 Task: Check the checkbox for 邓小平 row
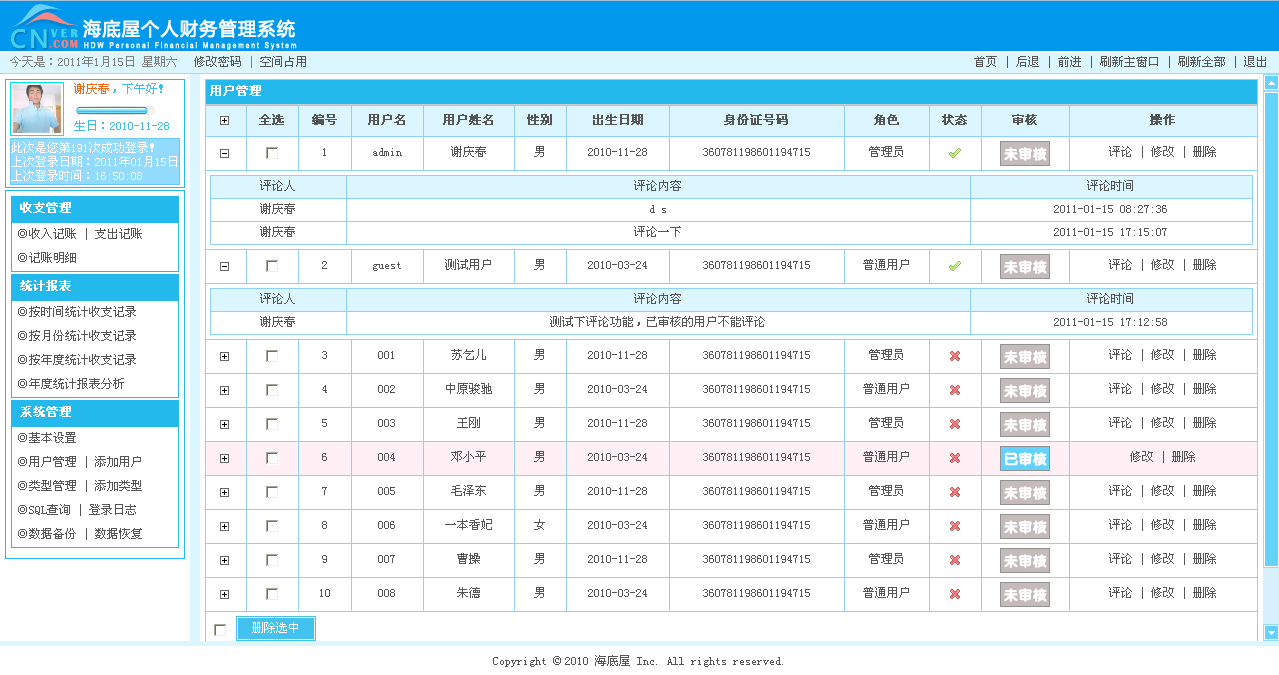tap(272, 458)
